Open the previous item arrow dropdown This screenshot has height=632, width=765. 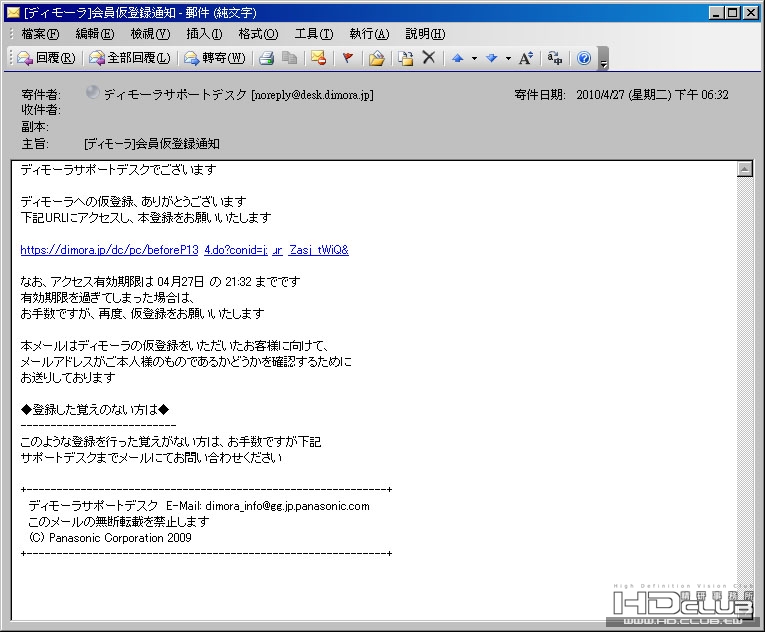pos(474,59)
